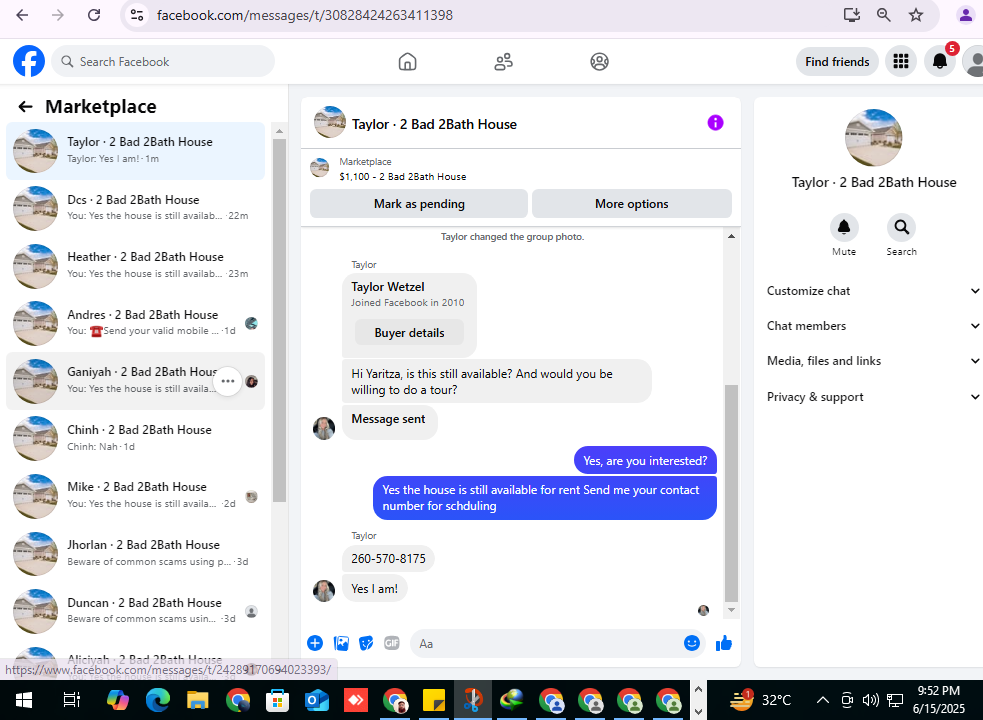Open the clock and date in taskbar
The width and height of the screenshot is (983, 720).
[938, 700]
